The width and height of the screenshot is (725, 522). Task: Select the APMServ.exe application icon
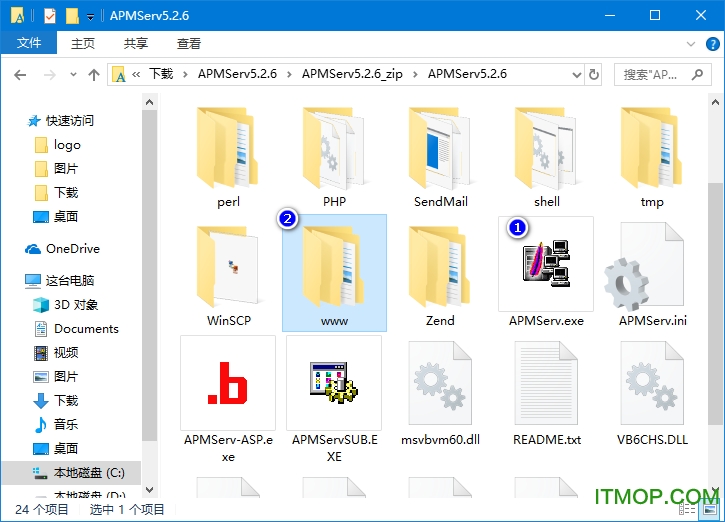[x=546, y=264]
